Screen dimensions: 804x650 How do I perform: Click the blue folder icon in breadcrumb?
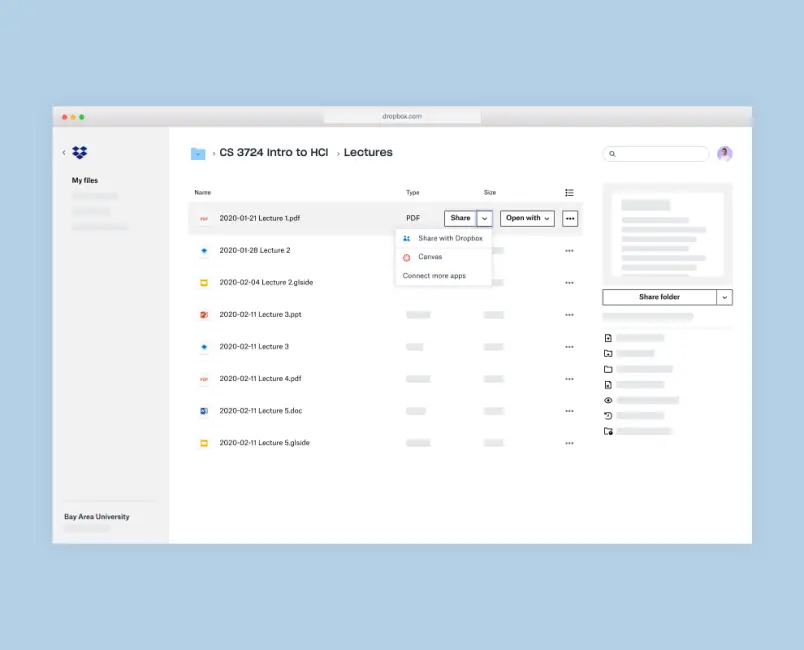click(198, 153)
